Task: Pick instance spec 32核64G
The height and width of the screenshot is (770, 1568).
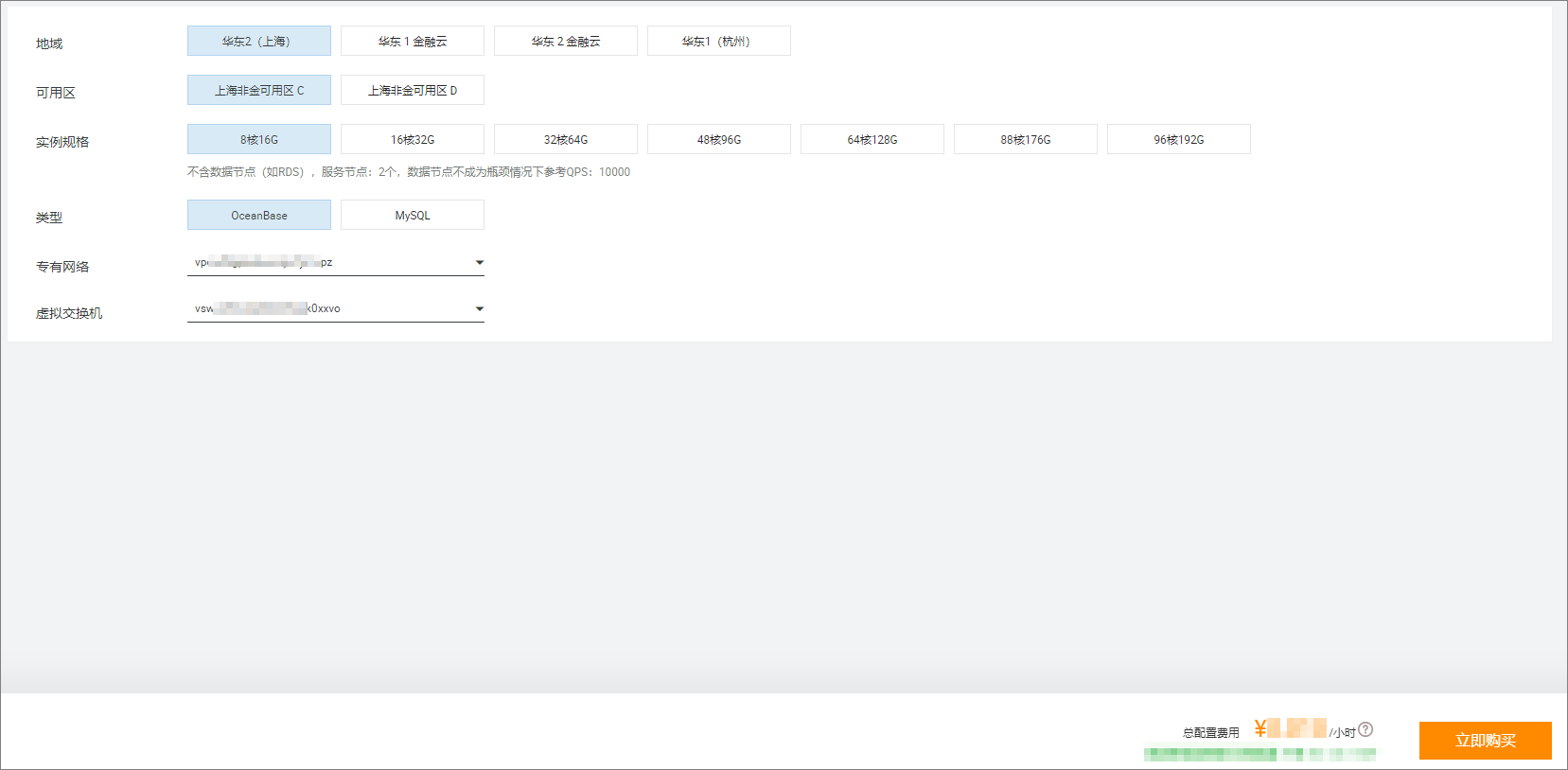Action: pos(566,139)
